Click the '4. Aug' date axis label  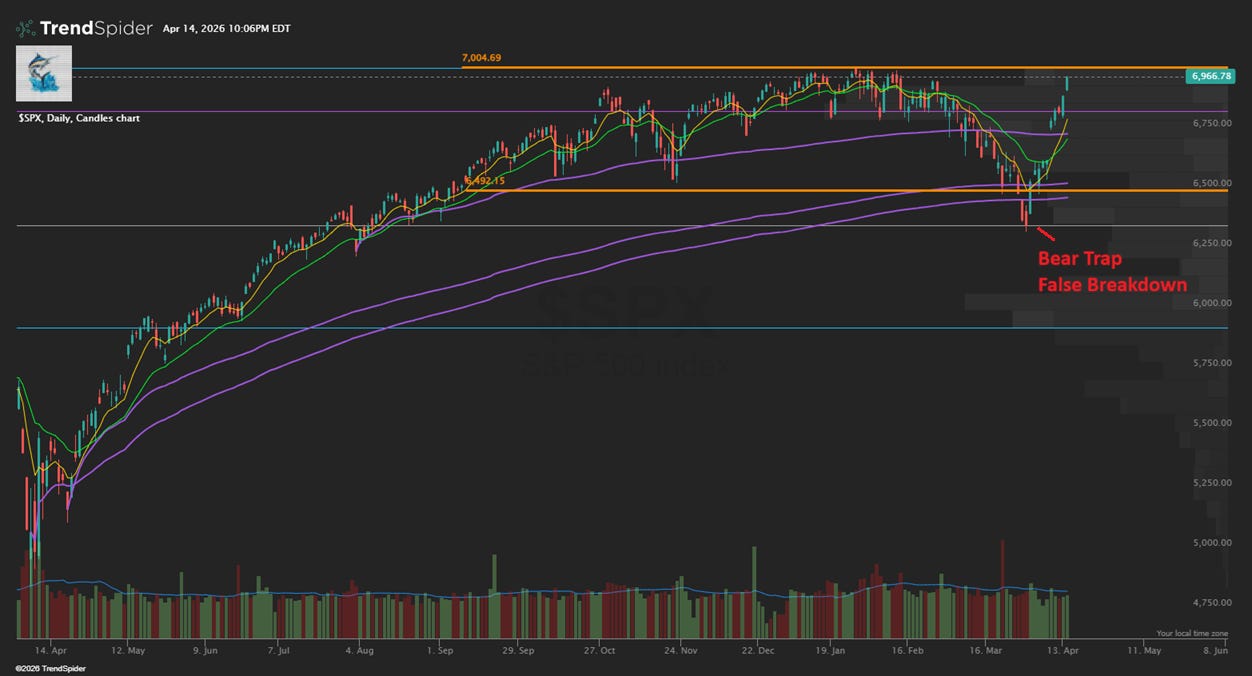(x=359, y=649)
